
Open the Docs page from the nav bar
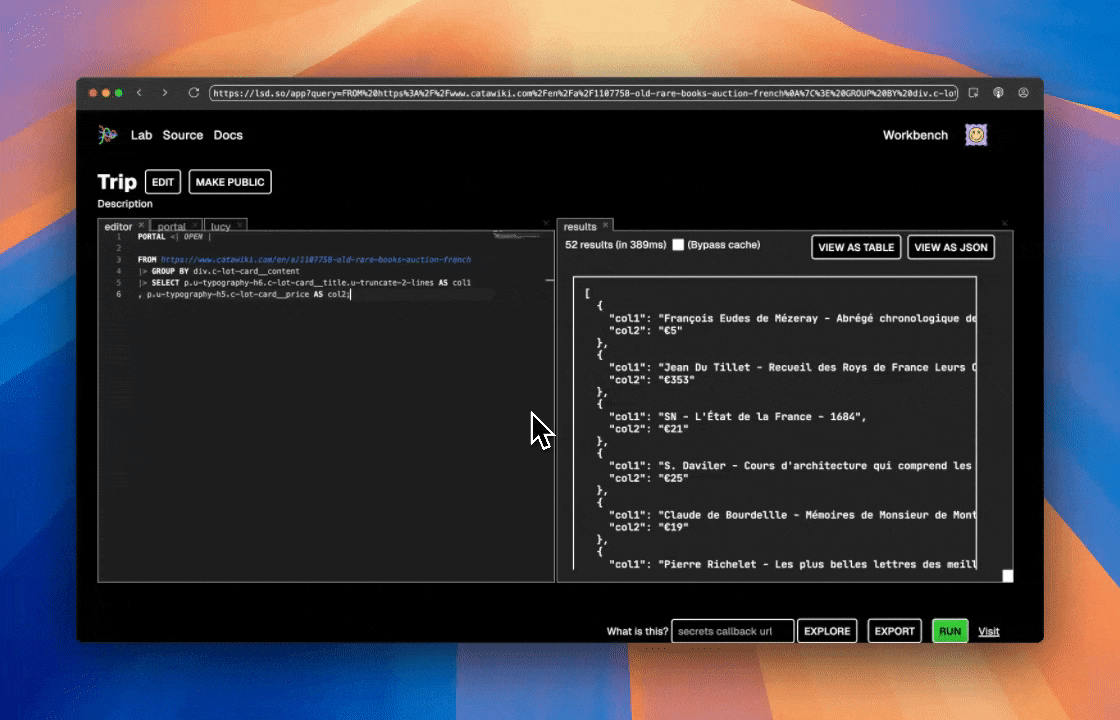click(228, 134)
